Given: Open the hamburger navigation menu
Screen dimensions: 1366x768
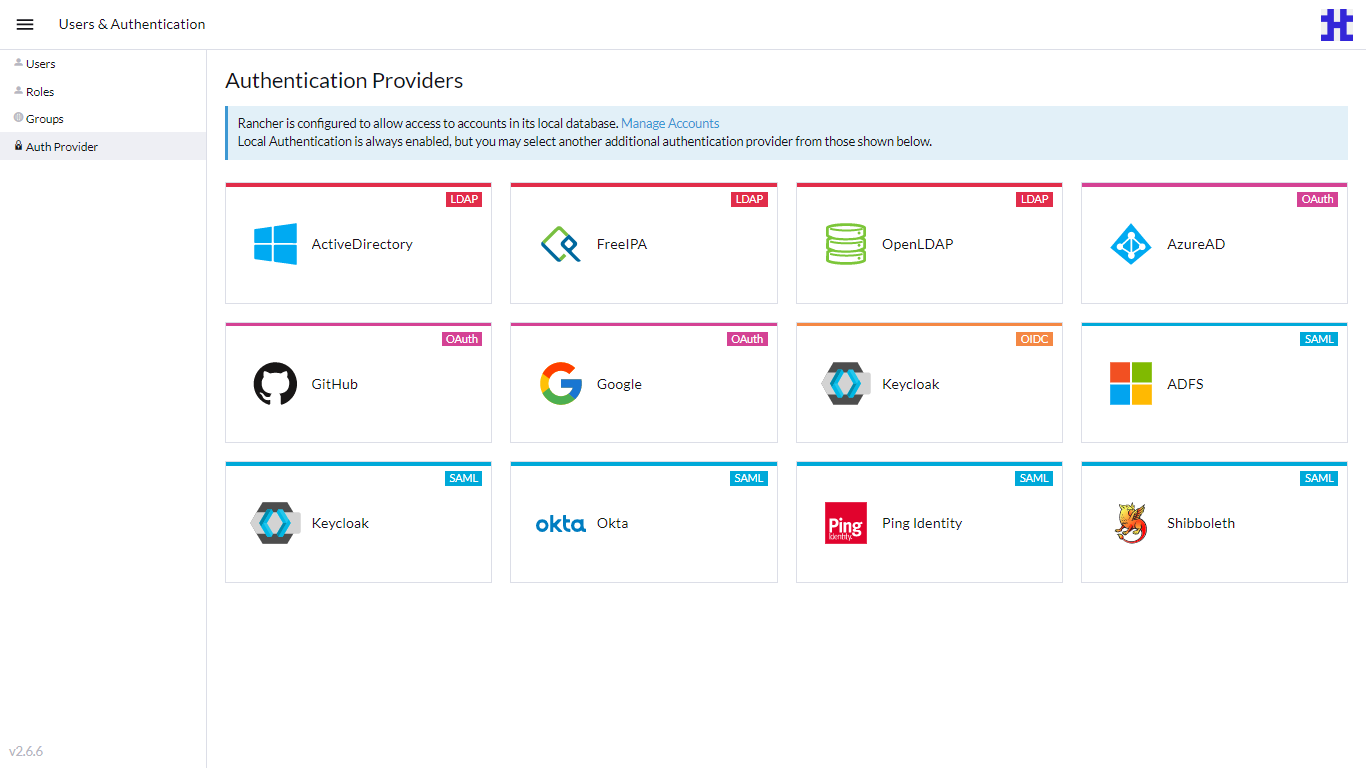Looking at the screenshot, I should pos(25,24).
